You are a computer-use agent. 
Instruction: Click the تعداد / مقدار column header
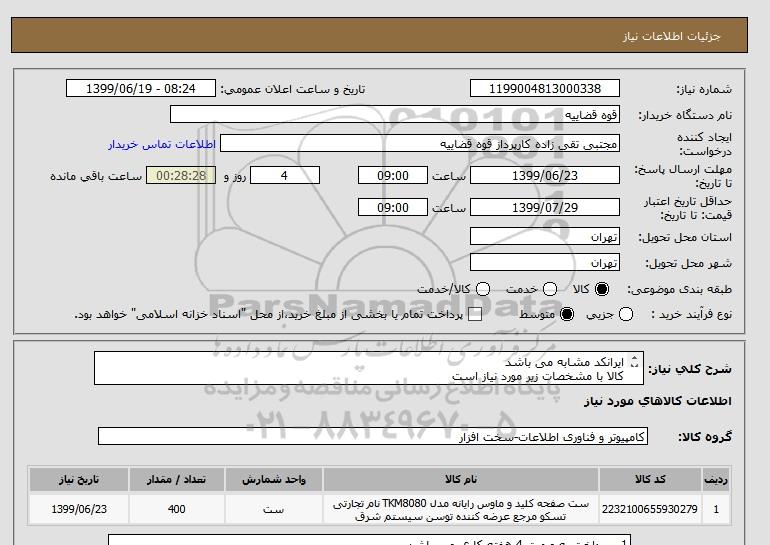[177, 479]
